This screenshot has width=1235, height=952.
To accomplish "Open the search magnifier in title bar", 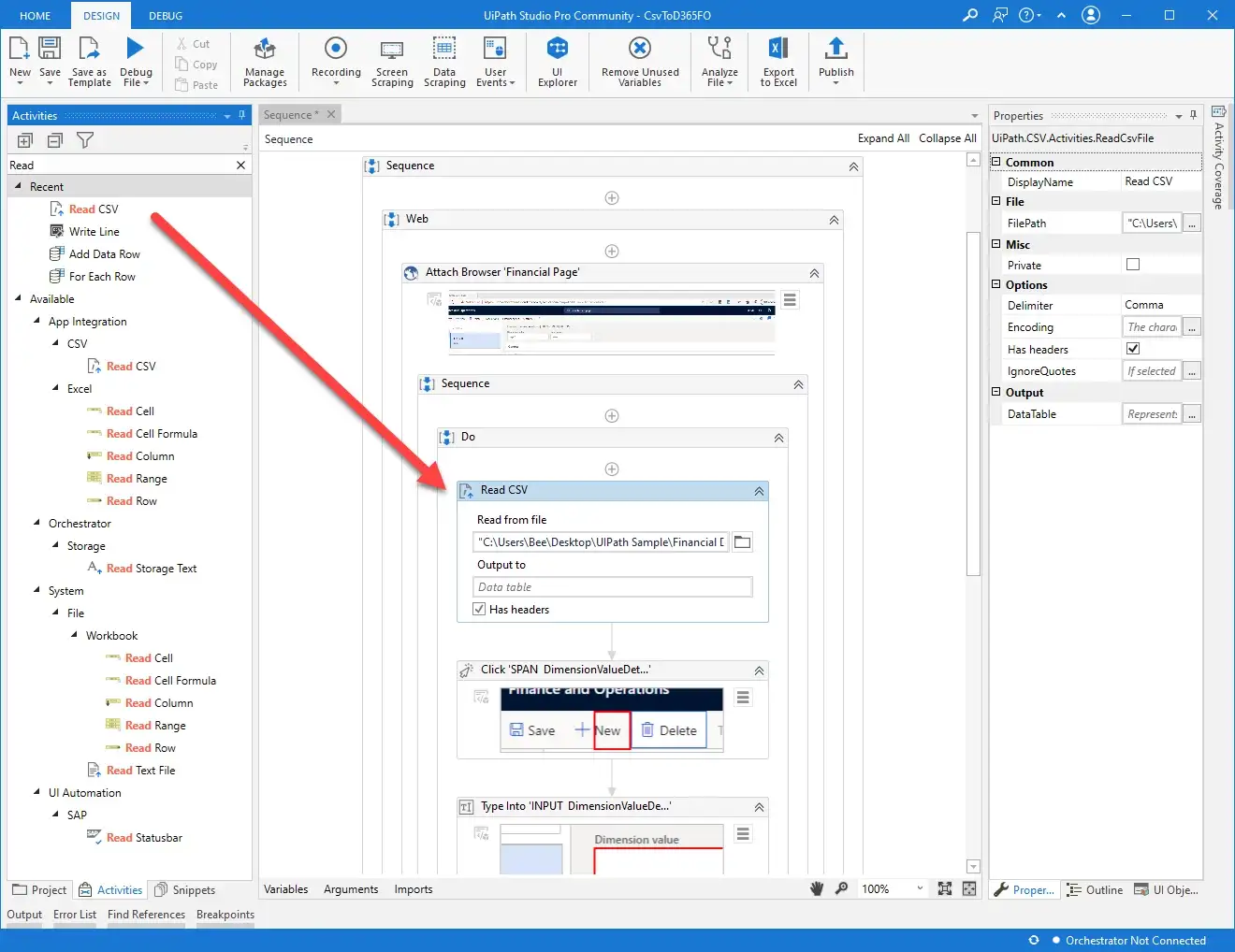I will pos(970,15).
